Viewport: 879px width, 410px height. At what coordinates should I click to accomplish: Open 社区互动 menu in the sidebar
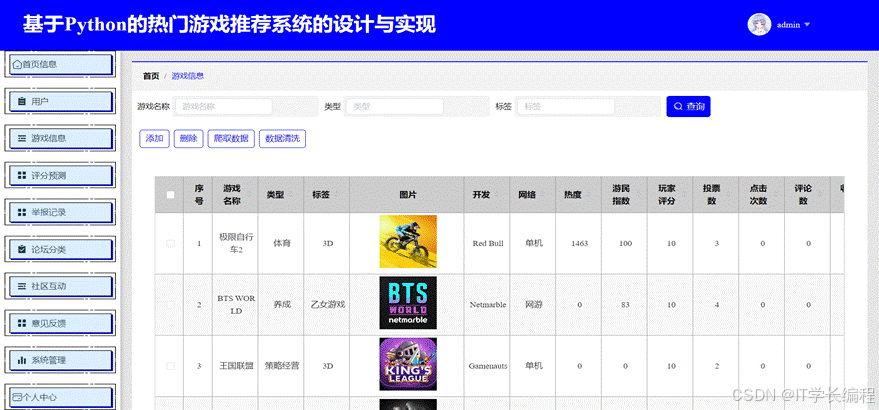pyautogui.click(x=60, y=286)
